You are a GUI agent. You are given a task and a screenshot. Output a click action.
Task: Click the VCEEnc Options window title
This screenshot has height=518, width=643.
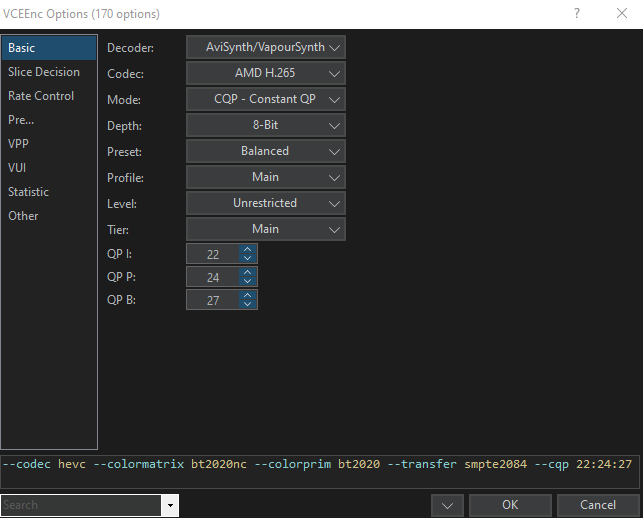81,14
